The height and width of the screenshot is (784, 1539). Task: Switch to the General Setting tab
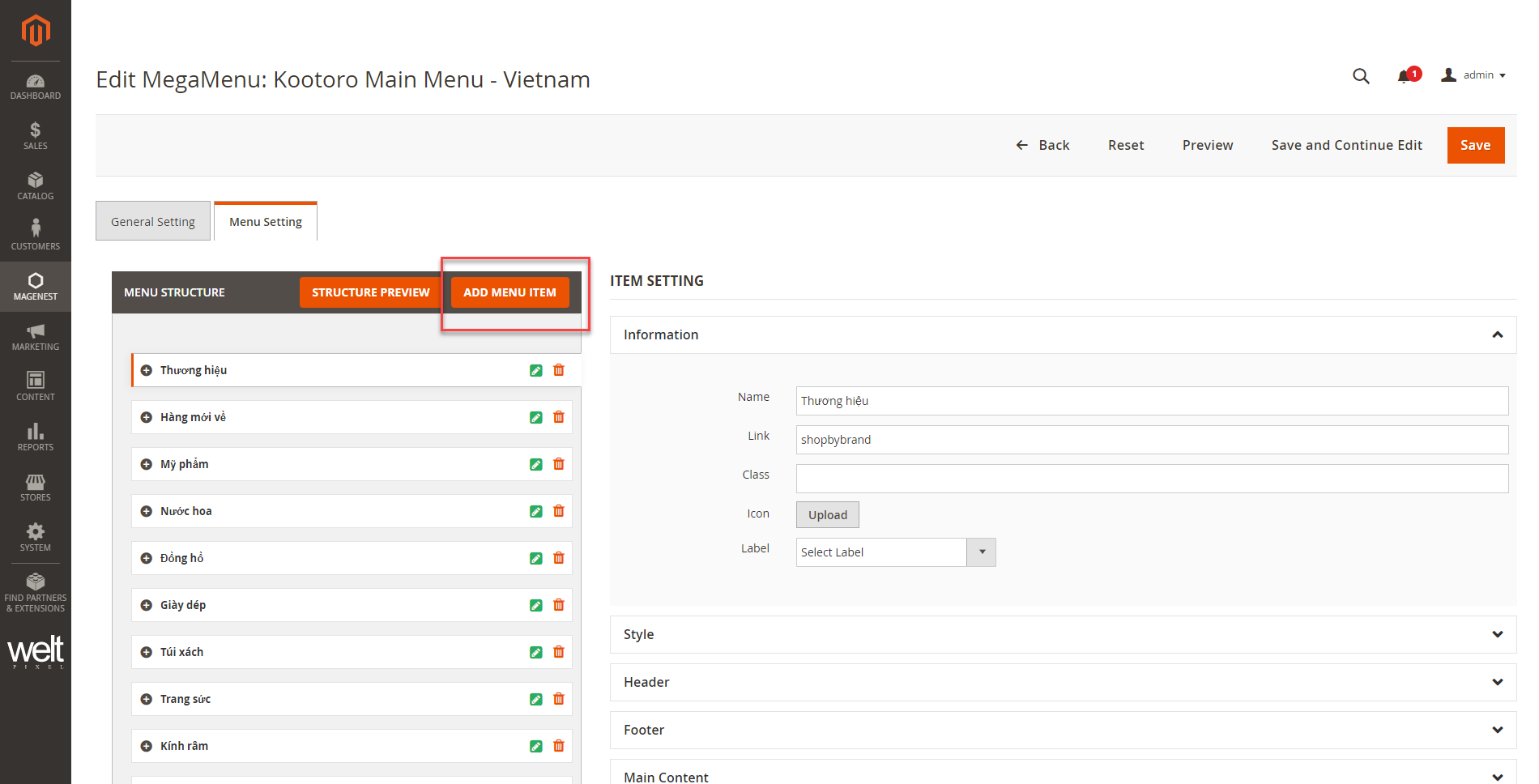153,221
